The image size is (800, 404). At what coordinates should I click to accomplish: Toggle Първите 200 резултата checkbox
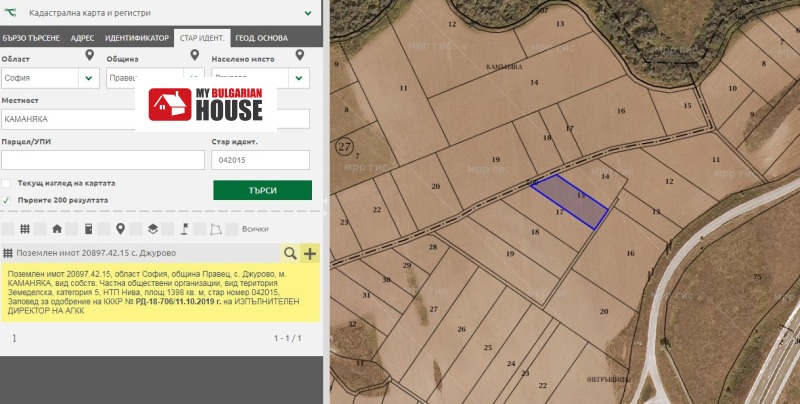(7, 200)
